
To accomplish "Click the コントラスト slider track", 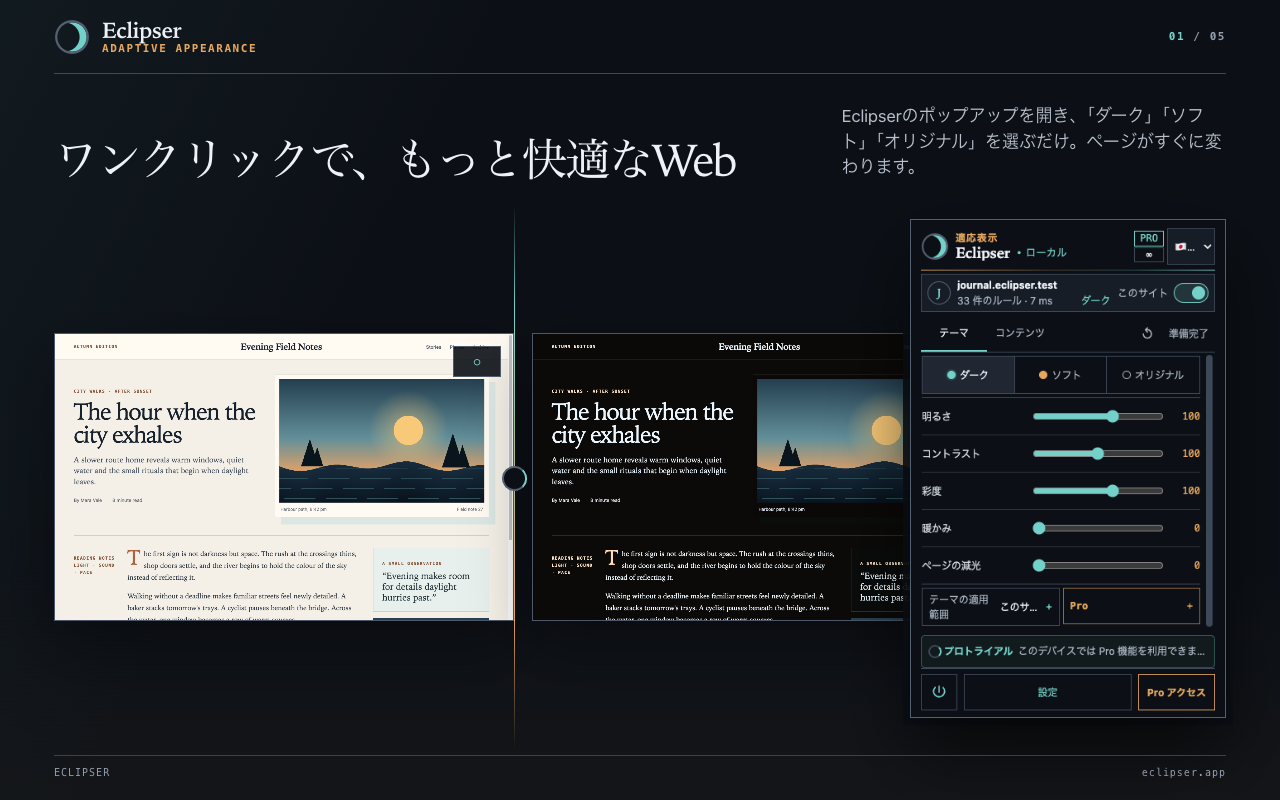I will [x=1098, y=453].
